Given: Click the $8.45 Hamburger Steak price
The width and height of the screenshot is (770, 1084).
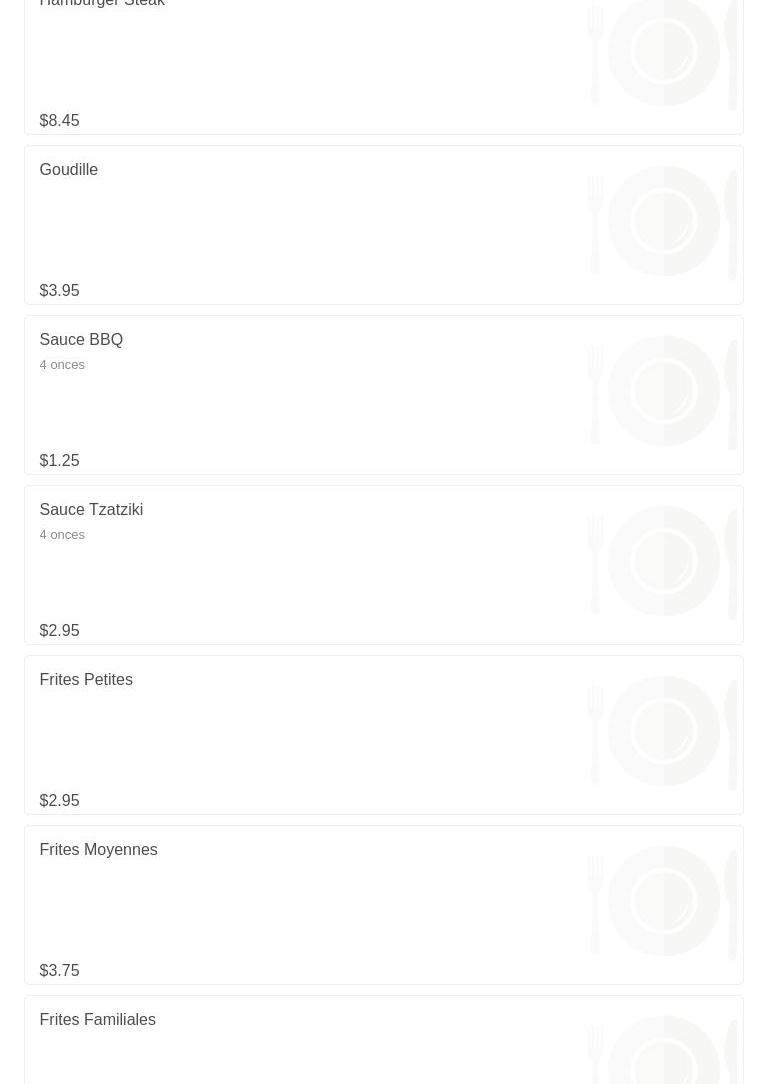Looking at the screenshot, I should [x=59, y=121].
